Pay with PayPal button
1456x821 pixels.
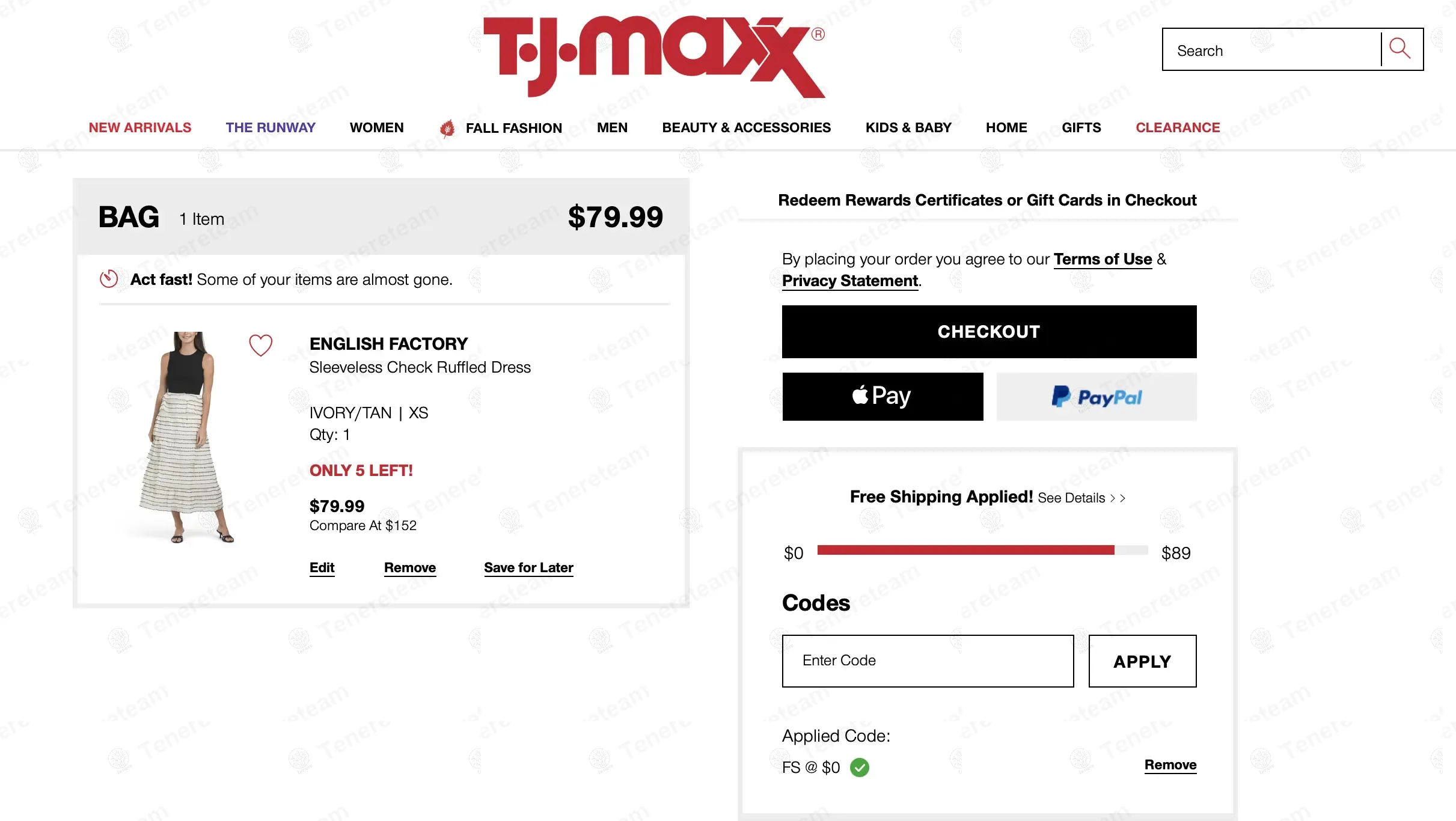coord(1097,397)
